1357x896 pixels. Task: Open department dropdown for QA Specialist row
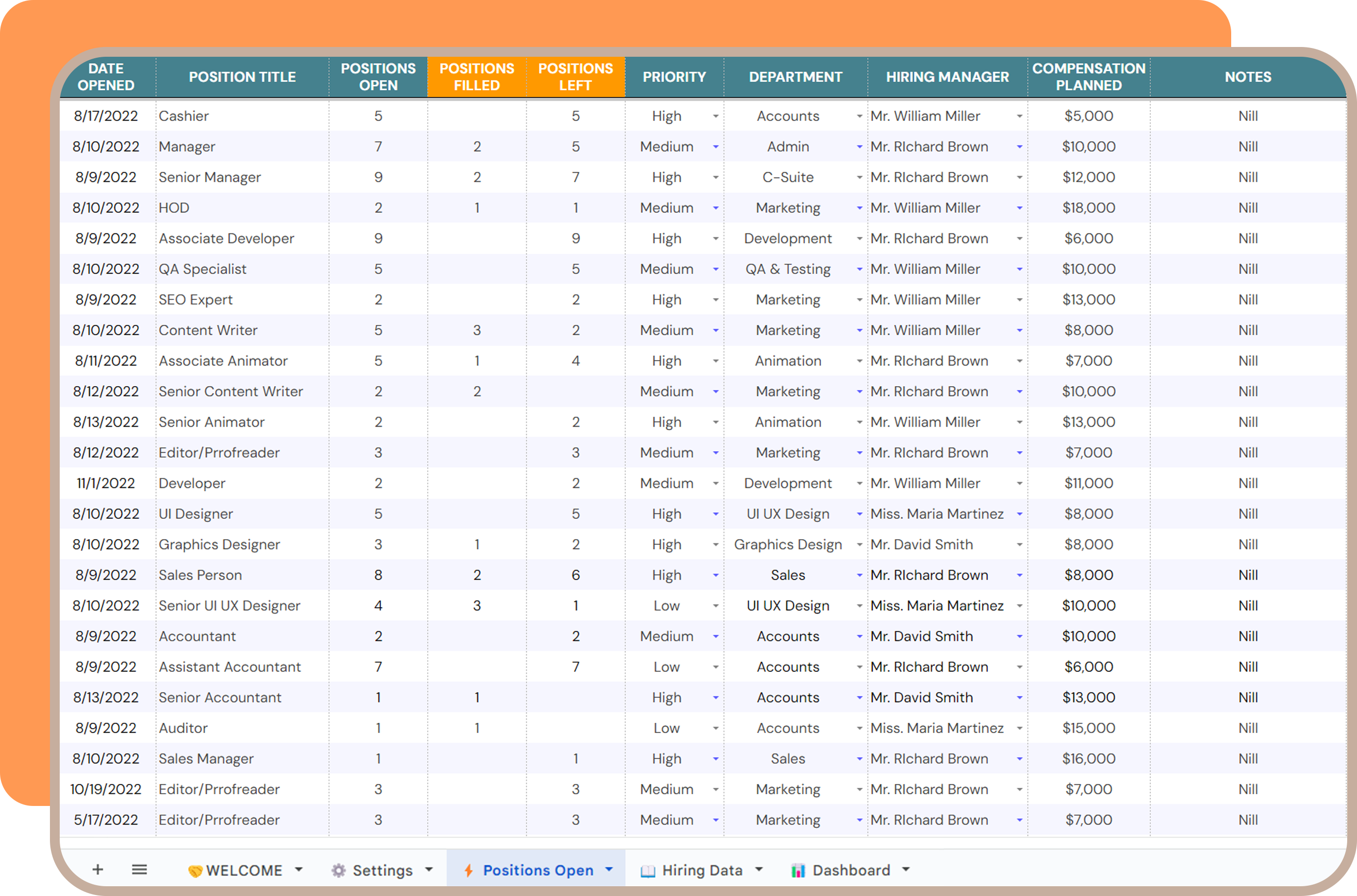(859, 269)
